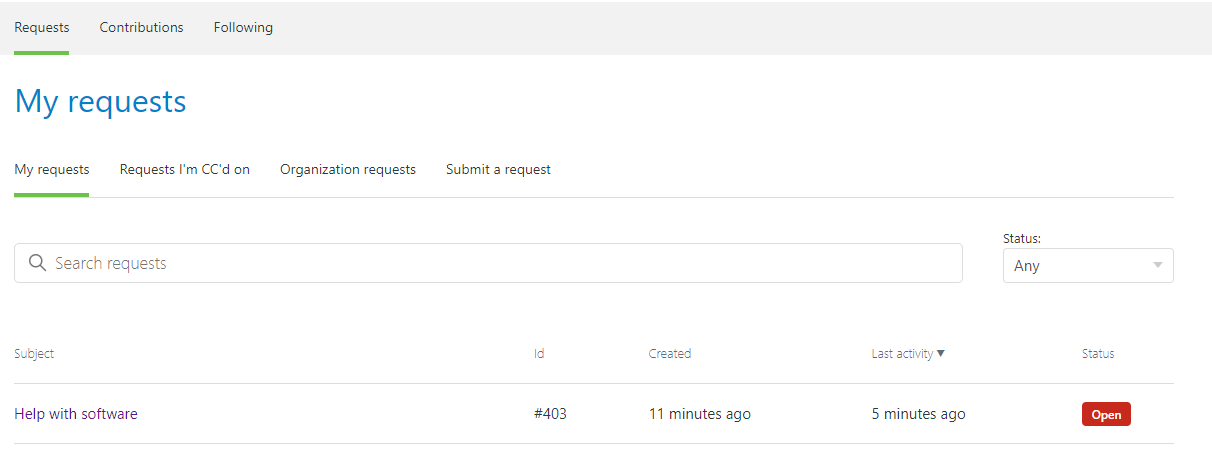Click the Created column header
This screenshot has height=462, width=1212.
tap(669, 353)
